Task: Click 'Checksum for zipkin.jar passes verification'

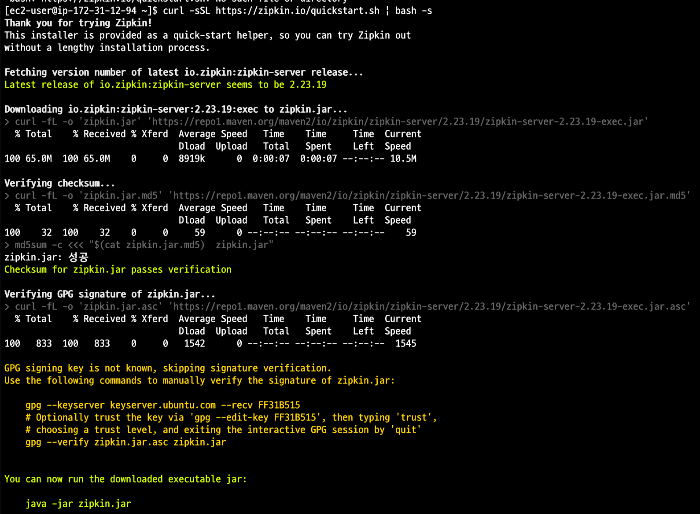Action: (x=118, y=270)
